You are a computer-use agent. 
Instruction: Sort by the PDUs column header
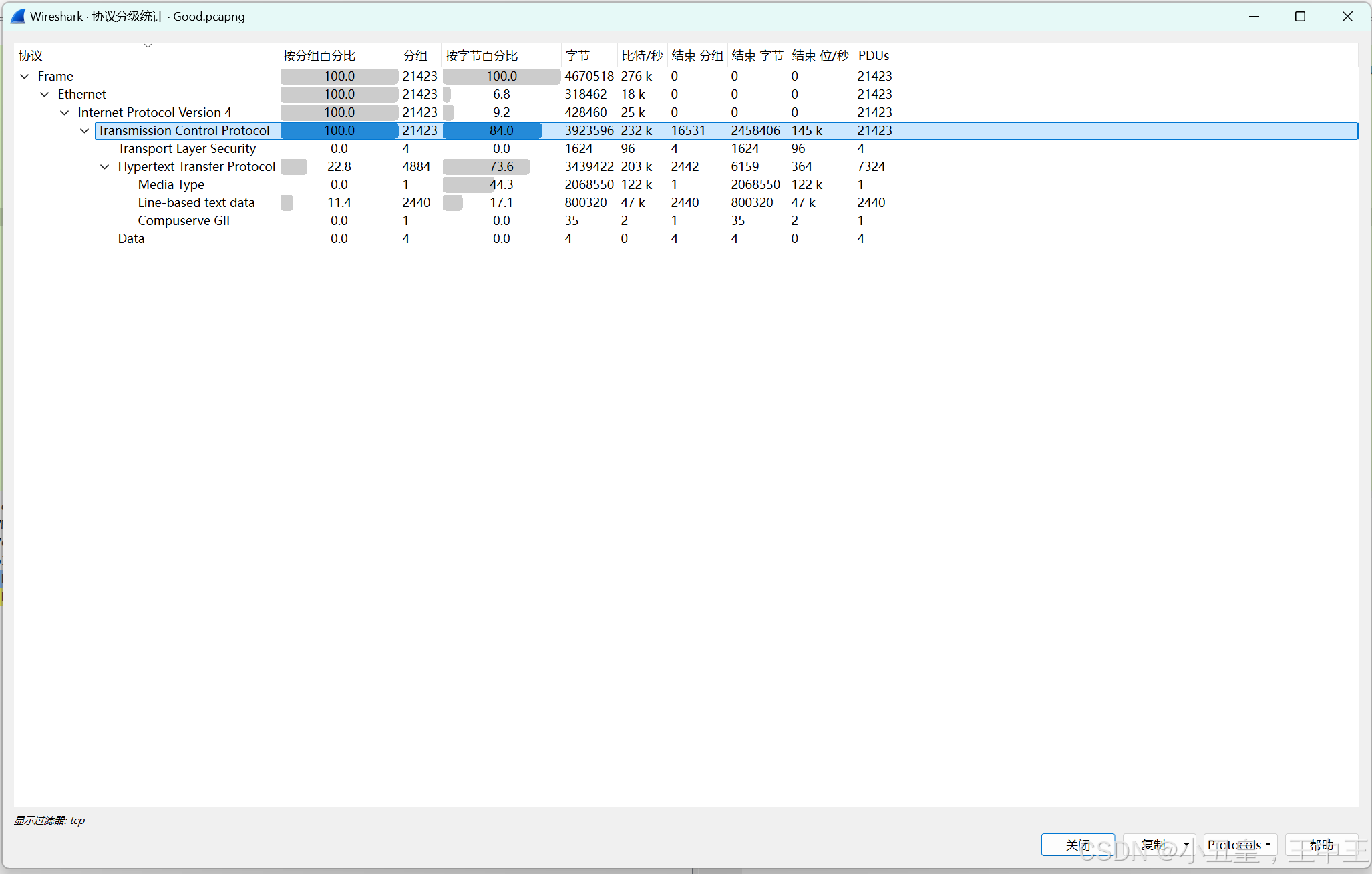[x=874, y=56]
